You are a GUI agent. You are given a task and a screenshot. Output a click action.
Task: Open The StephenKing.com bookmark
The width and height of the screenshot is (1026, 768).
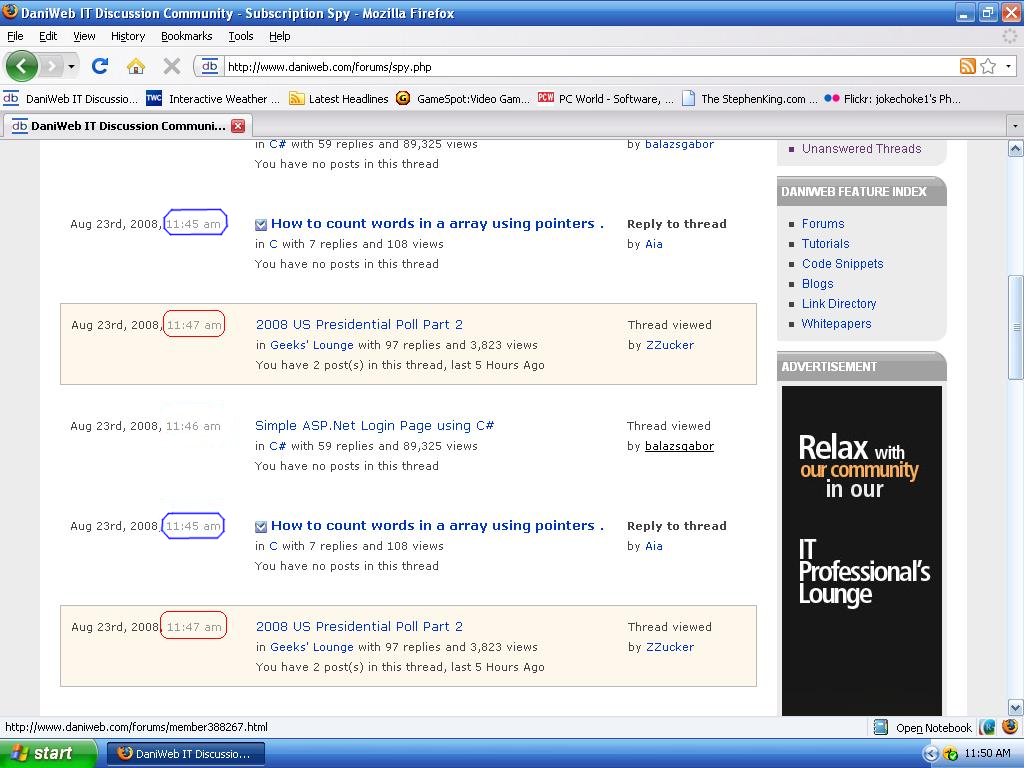(x=749, y=99)
